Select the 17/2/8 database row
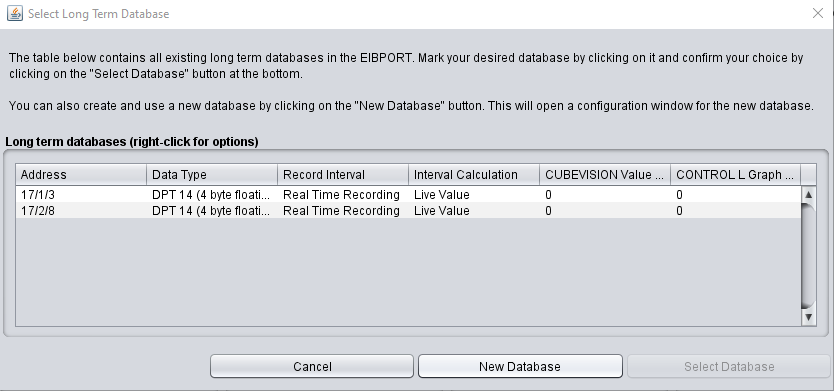Image resolution: width=834 pixels, height=391 pixels. point(408,211)
